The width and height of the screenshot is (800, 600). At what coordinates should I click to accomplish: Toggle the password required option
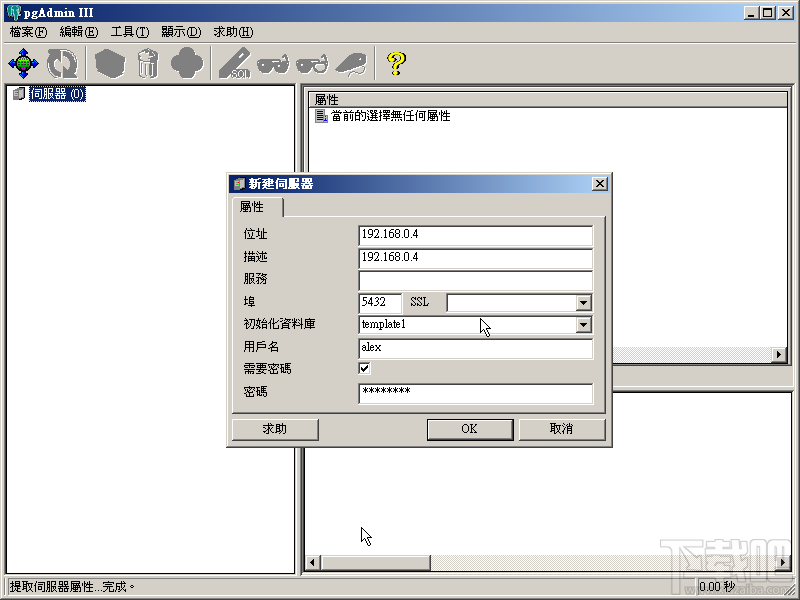(x=364, y=369)
